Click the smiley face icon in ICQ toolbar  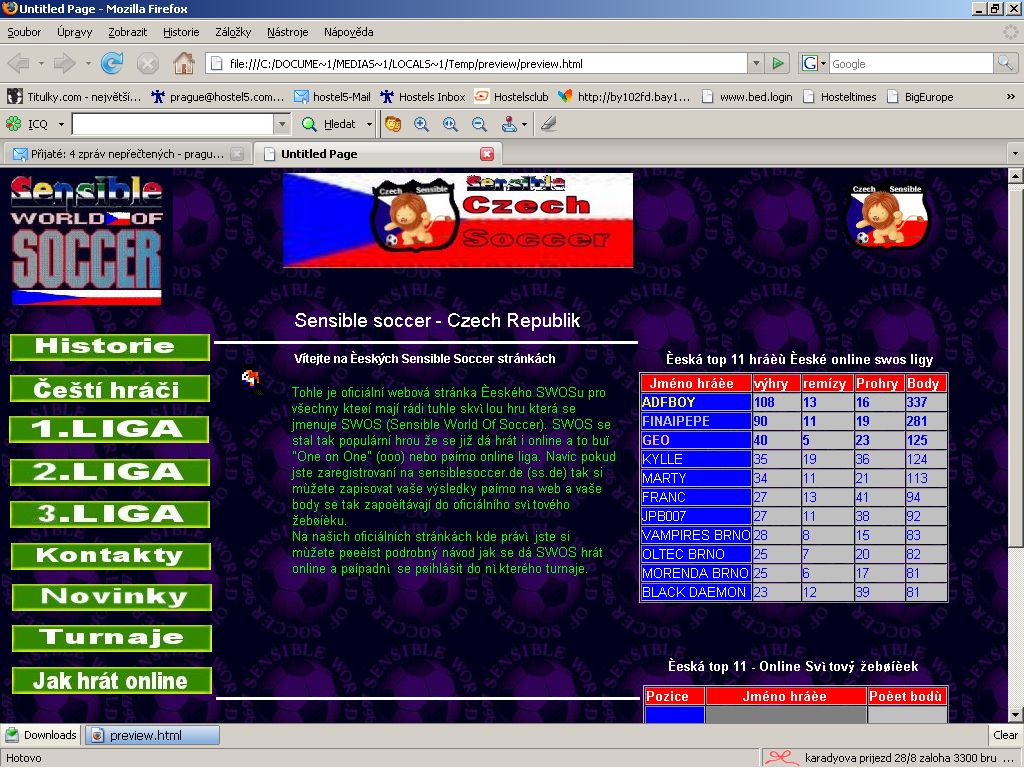(393, 124)
